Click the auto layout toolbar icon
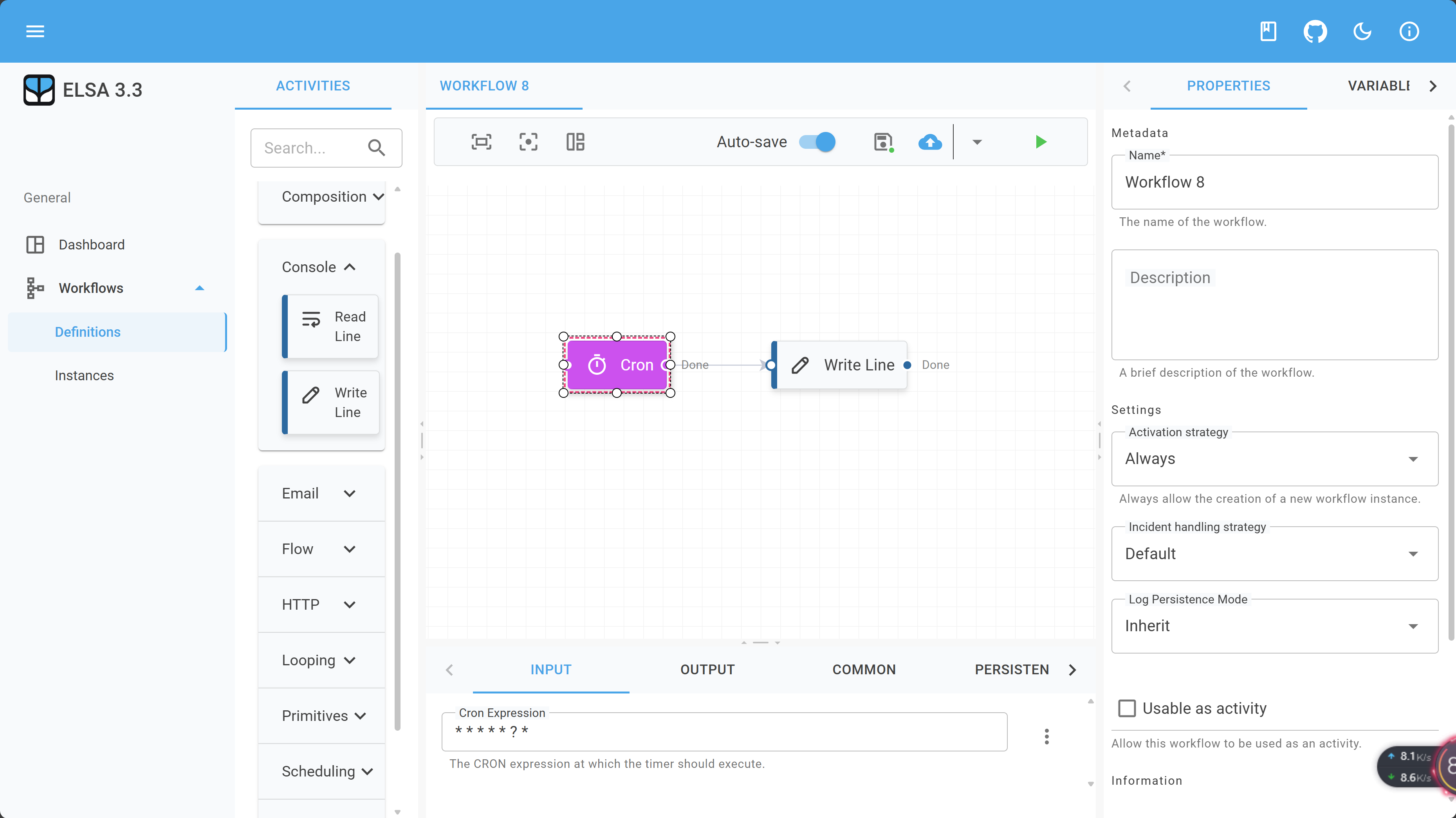Image resolution: width=1456 pixels, height=818 pixels. 576,142
